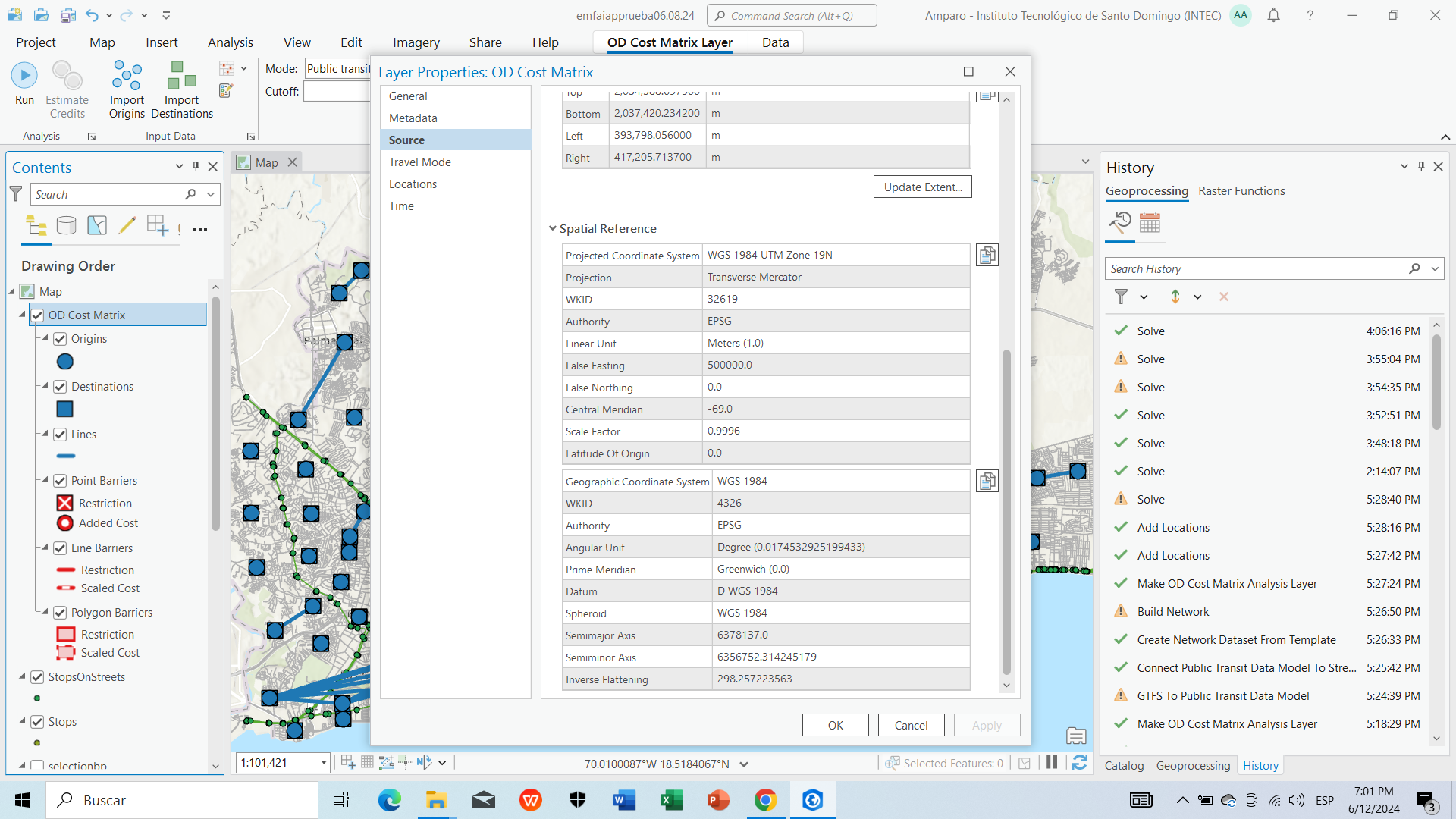
Task: Click the Run analysis icon
Action: click(24, 76)
